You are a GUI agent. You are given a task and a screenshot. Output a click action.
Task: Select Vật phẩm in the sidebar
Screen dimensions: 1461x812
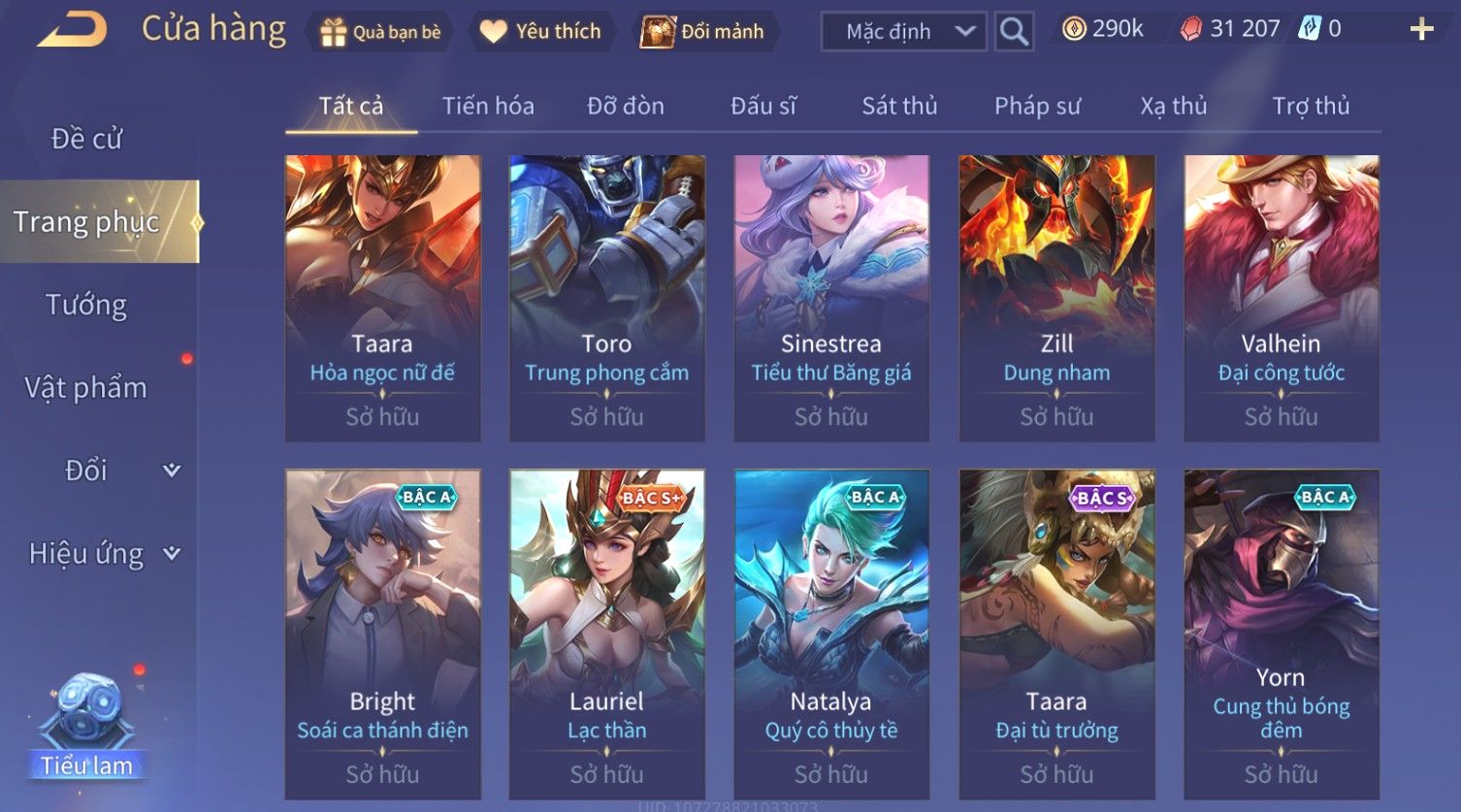tap(86, 388)
